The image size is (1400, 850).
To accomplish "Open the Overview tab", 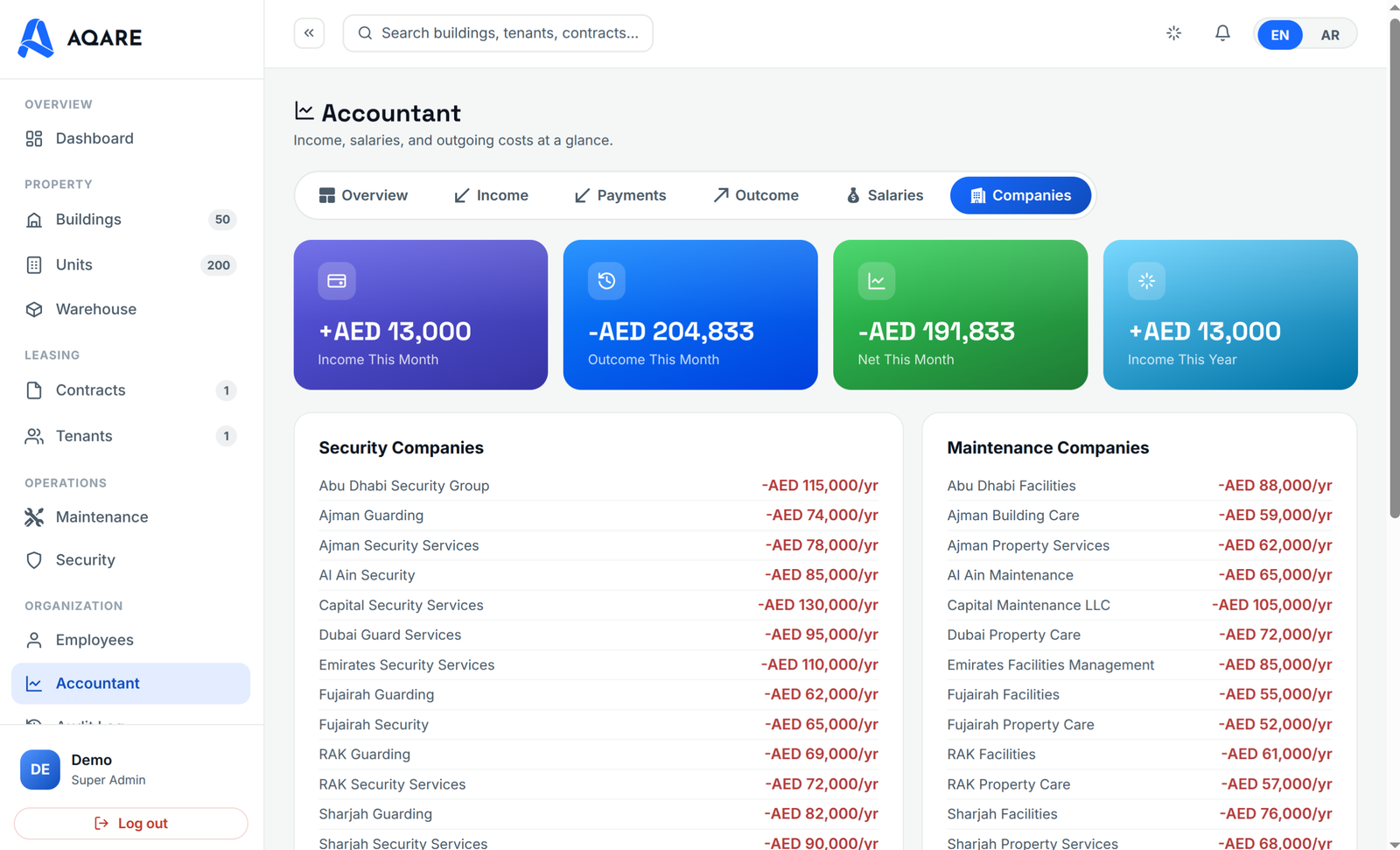I will click(363, 195).
